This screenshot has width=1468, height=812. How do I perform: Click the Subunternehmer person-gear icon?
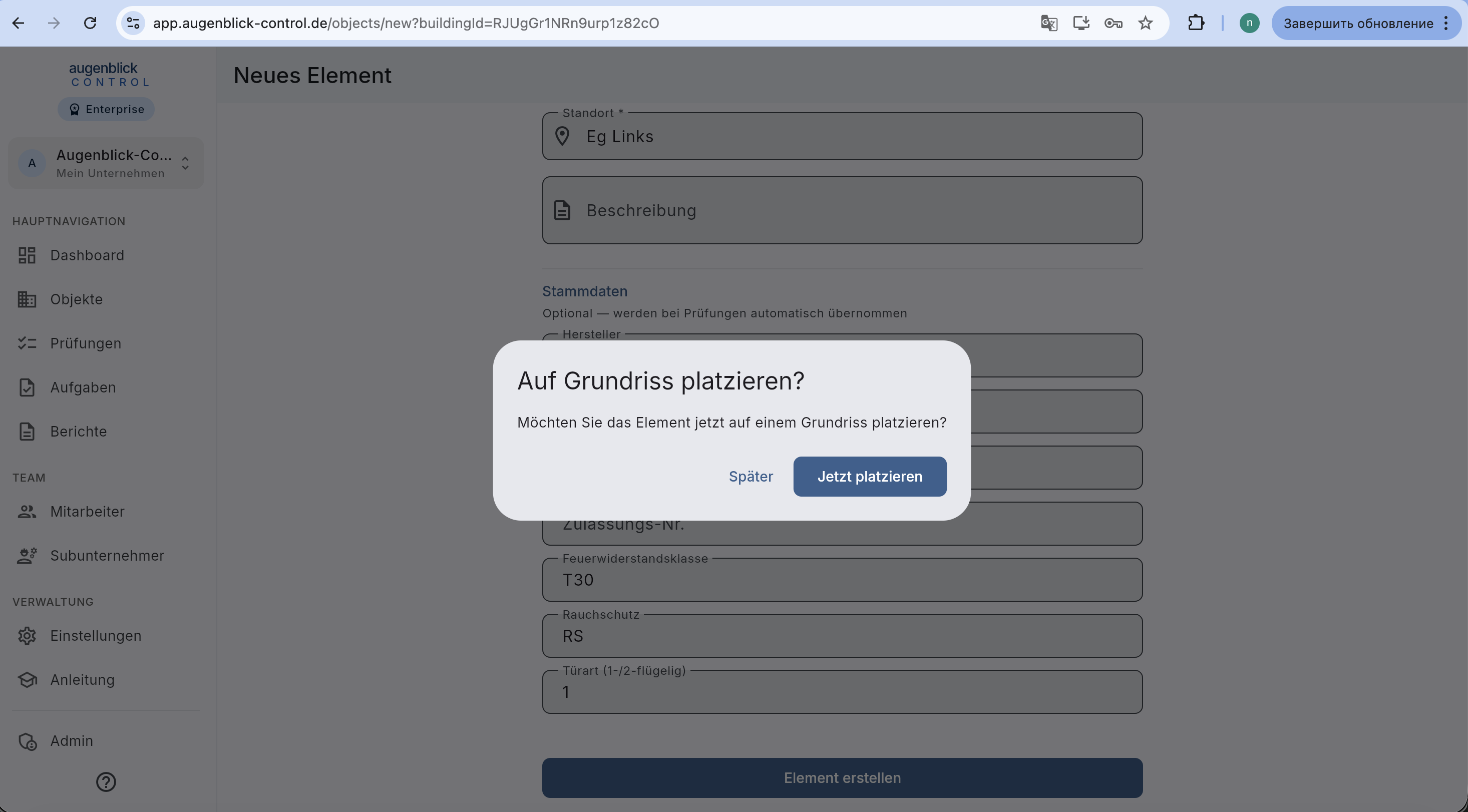pyautogui.click(x=27, y=556)
